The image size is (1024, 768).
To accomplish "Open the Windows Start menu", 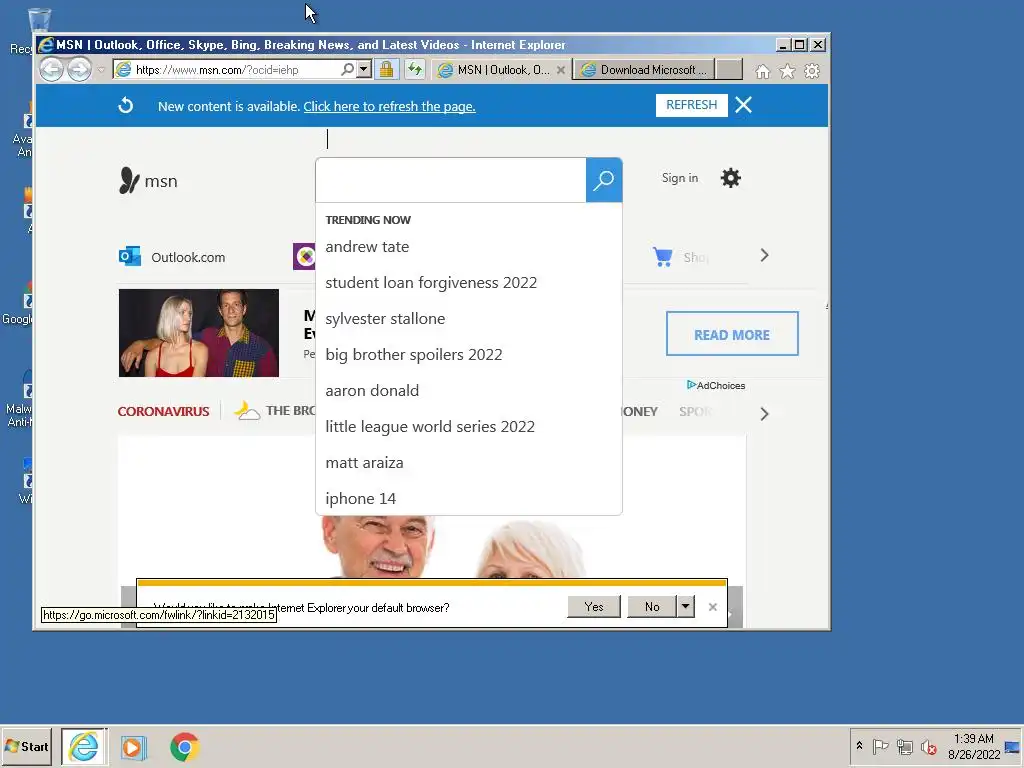I will tap(27, 746).
